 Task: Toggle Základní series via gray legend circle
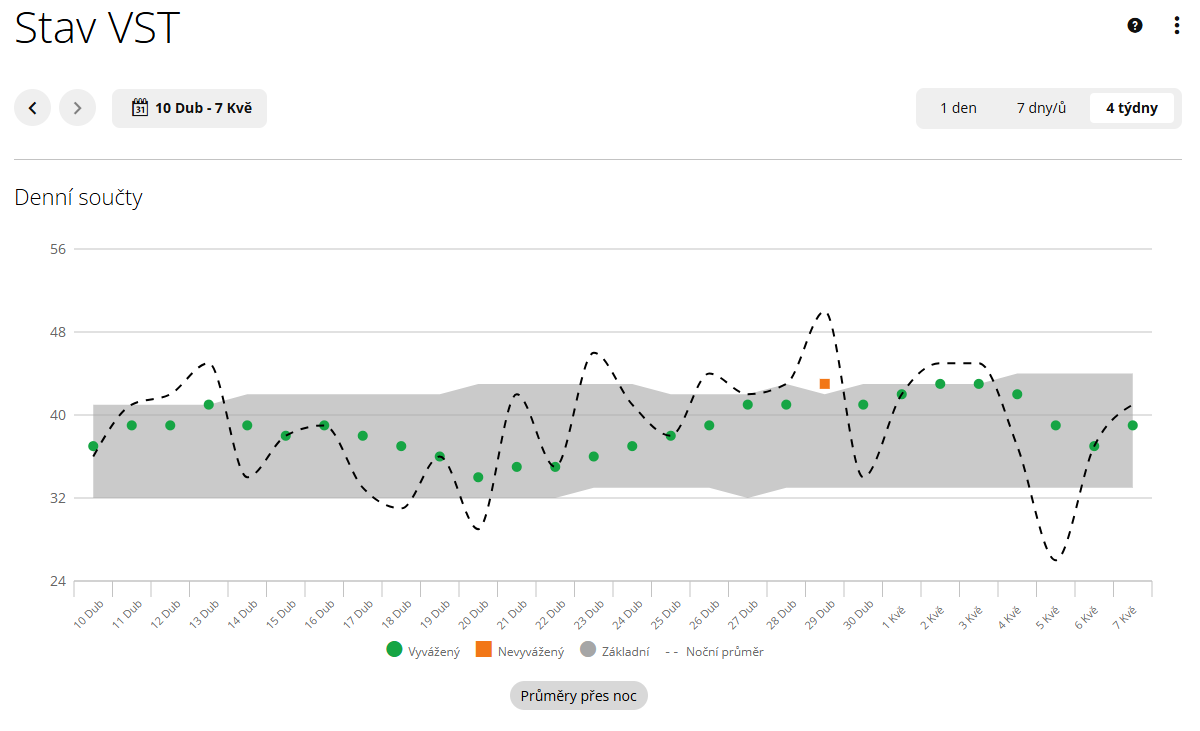(x=588, y=650)
